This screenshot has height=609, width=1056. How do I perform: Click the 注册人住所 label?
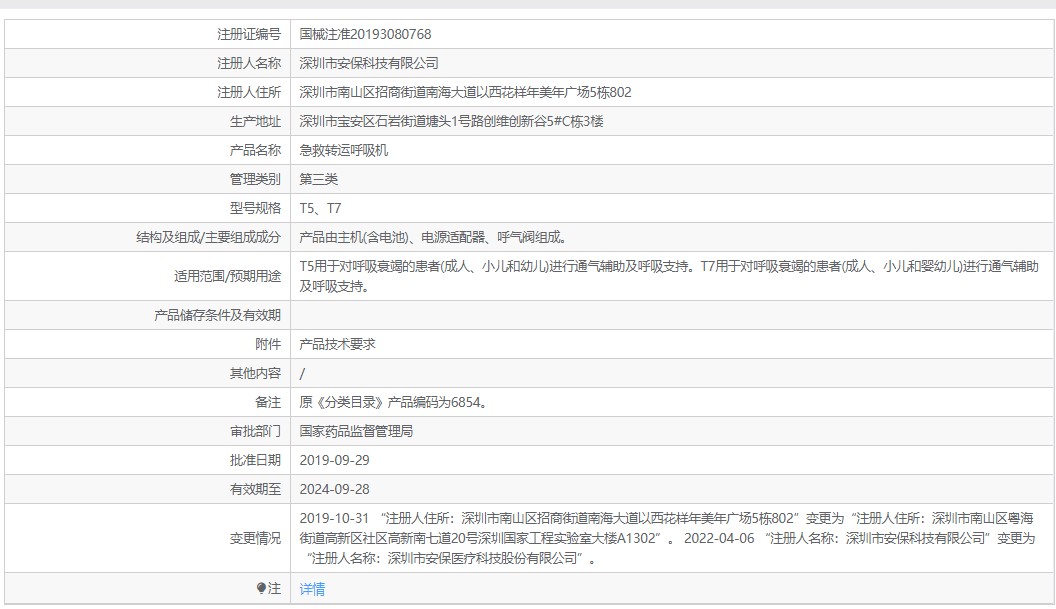point(249,92)
